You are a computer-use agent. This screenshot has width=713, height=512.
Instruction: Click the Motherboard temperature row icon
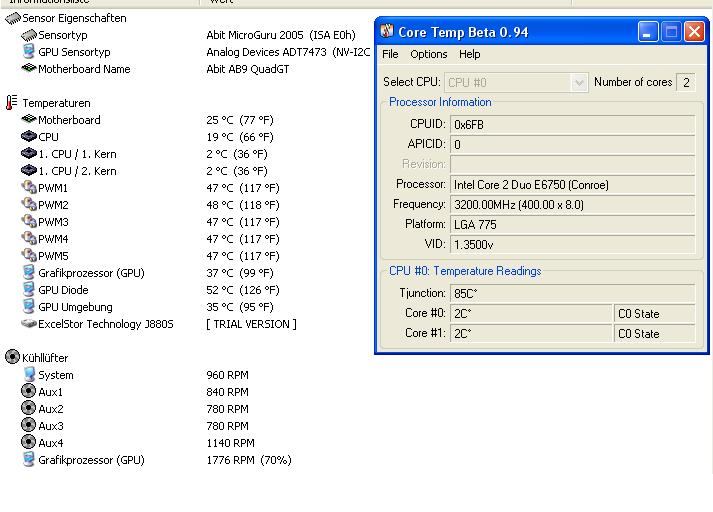click(29, 119)
